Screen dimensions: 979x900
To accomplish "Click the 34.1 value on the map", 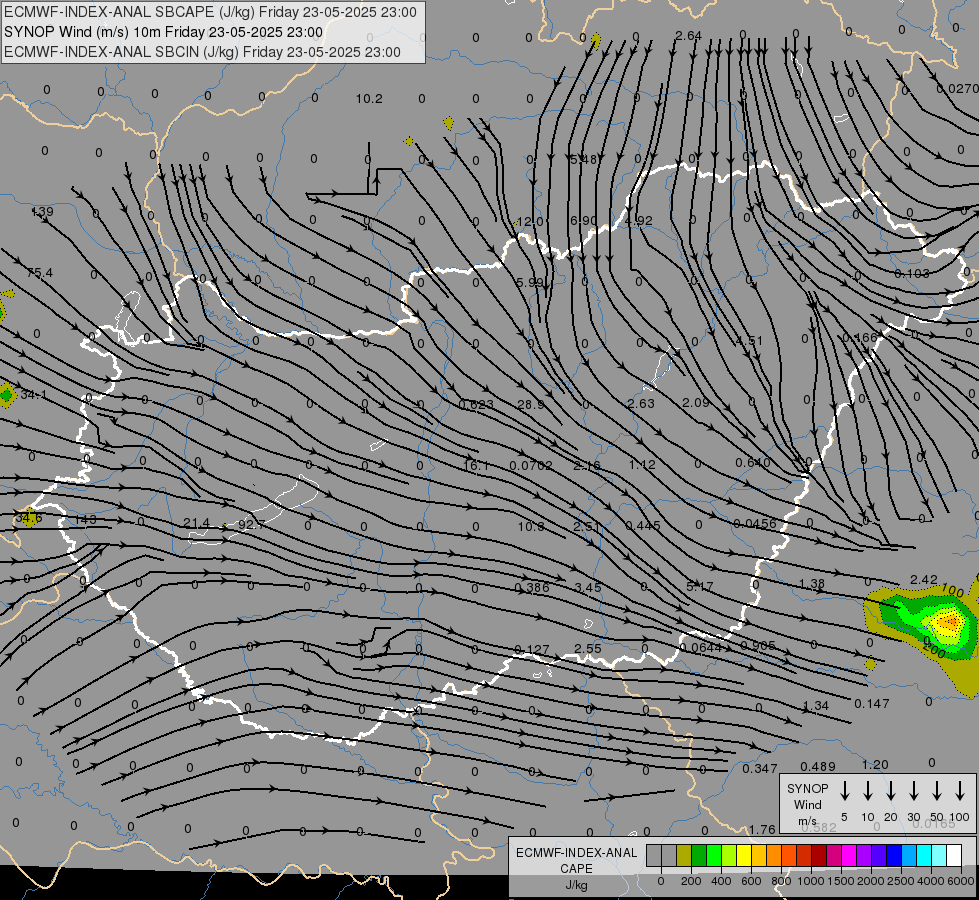I will pyautogui.click(x=33, y=395).
